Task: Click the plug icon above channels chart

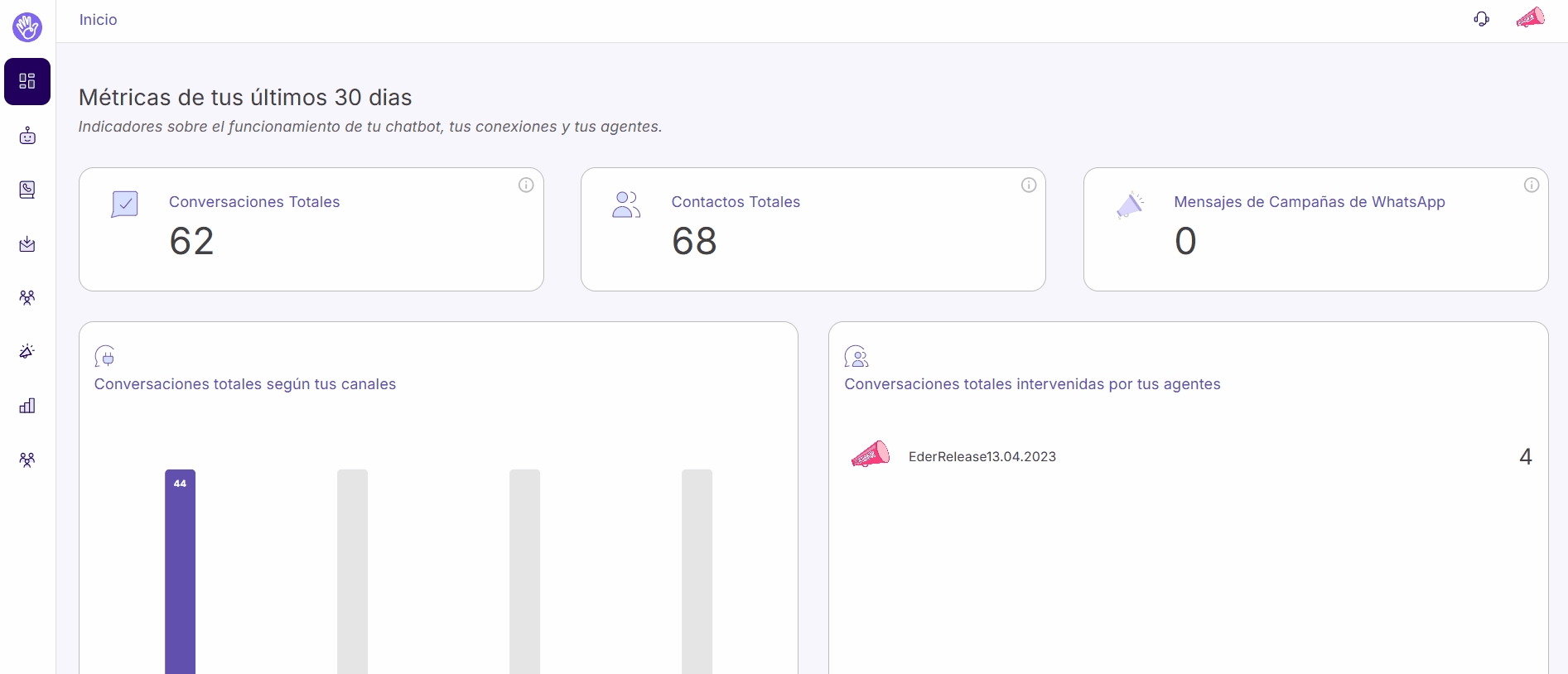Action: [x=105, y=356]
